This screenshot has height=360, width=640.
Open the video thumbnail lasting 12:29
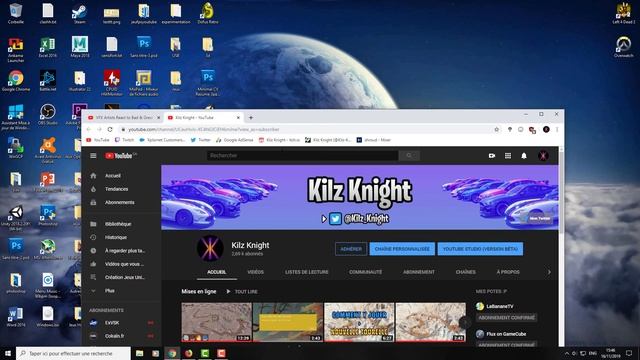[x=216, y=322]
